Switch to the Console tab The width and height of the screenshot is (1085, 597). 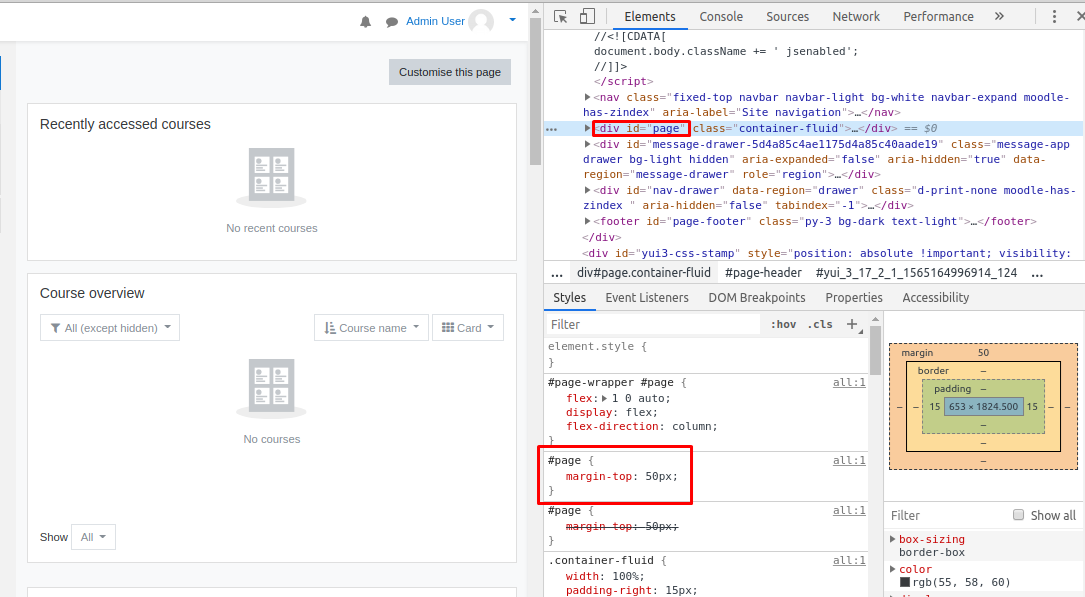pos(721,17)
